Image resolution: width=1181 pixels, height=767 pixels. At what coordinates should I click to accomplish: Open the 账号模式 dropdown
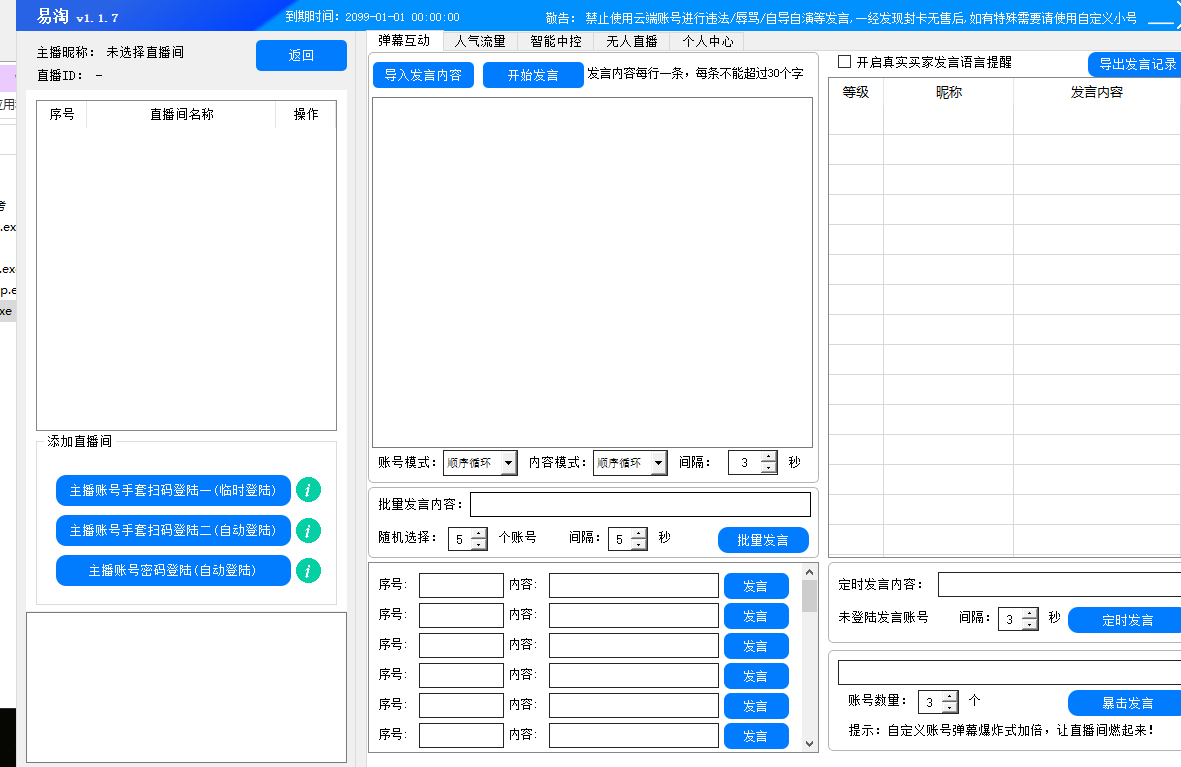pyautogui.click(x=480, y=463)
